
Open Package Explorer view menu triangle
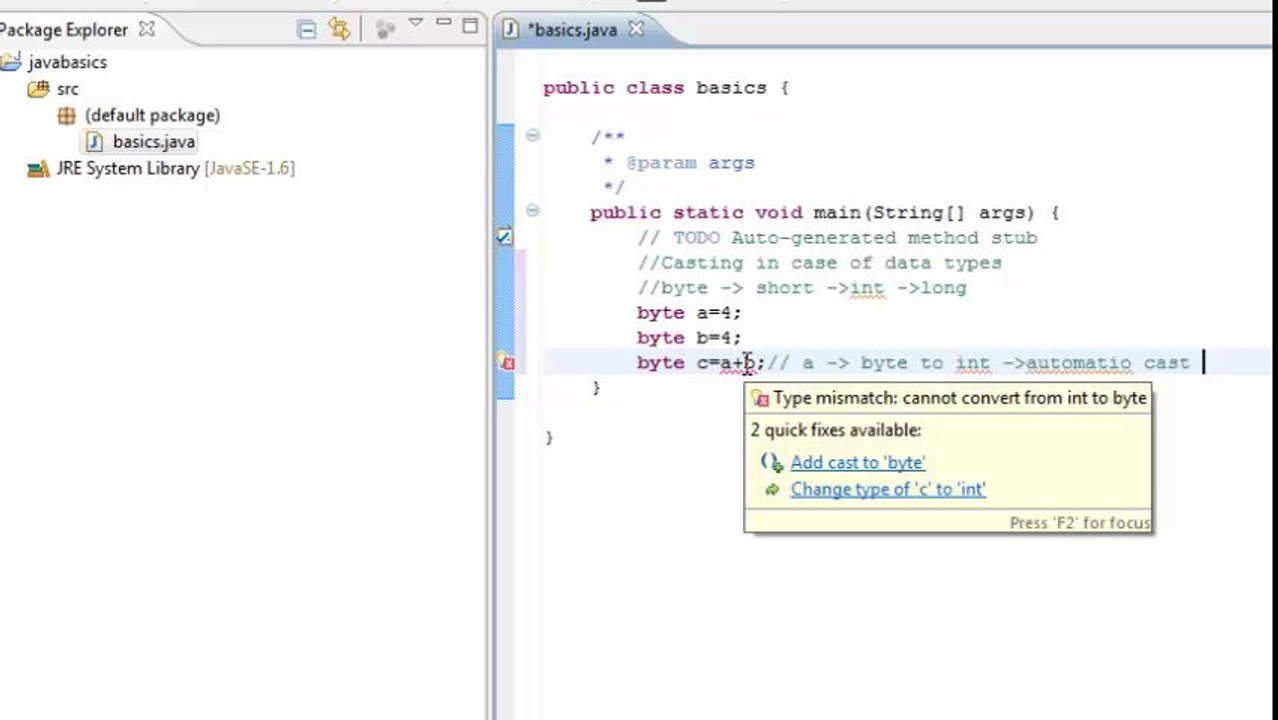[416, 23]
